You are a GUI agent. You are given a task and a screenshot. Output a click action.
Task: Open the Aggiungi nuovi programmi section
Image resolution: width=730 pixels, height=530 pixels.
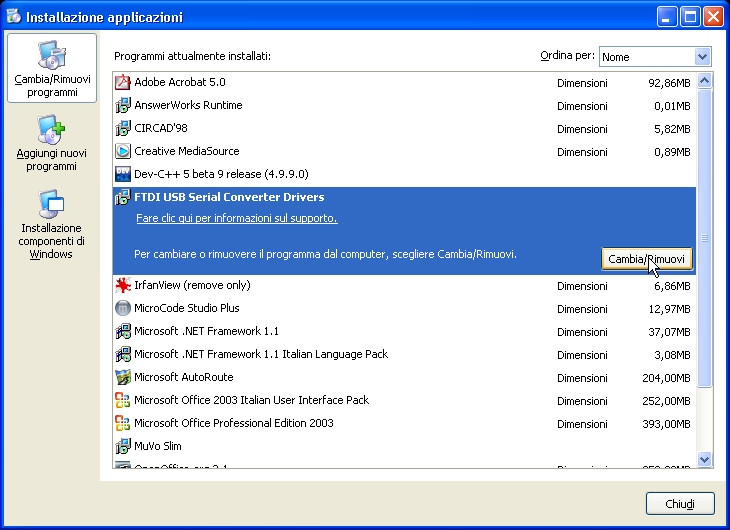click(51, 143)
